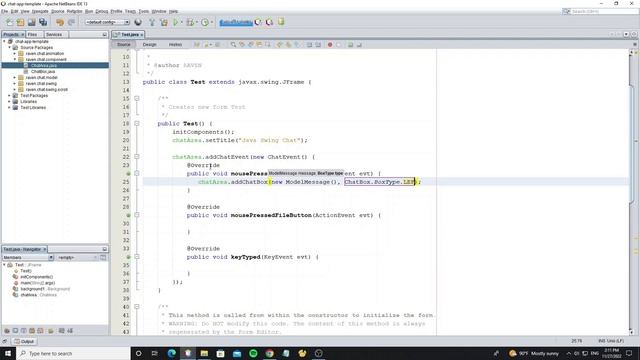Open the Debug Project dropdown arrow
The image size is (640, 360).
197,22
